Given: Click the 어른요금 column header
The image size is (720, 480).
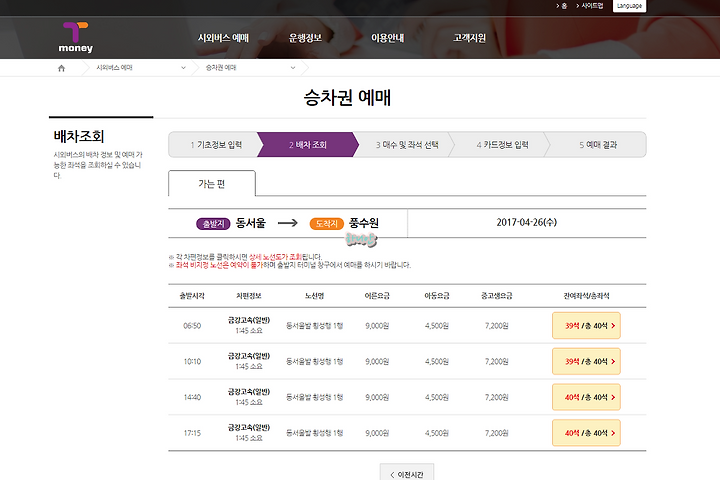Looking at the screenshot, I should (377, 296).
